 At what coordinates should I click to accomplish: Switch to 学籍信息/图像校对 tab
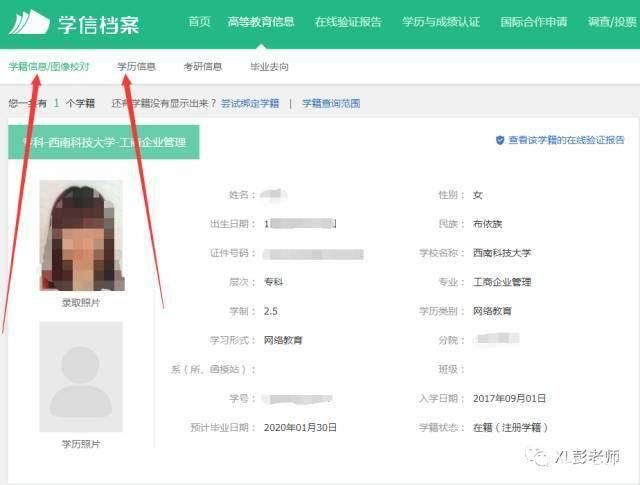coord(49,67)
